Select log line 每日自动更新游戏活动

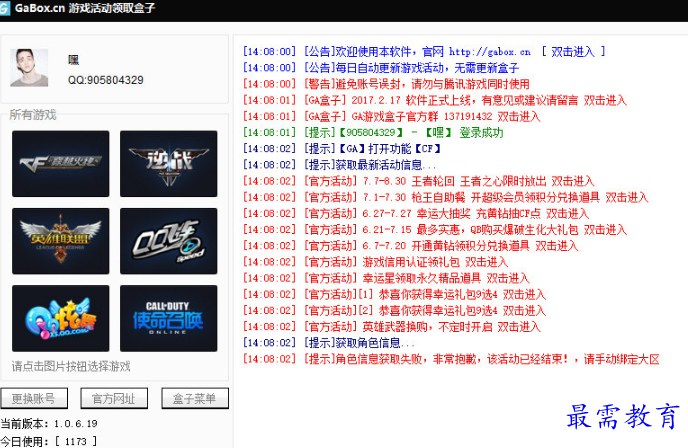pyautogui.click(x=381, y=68)
